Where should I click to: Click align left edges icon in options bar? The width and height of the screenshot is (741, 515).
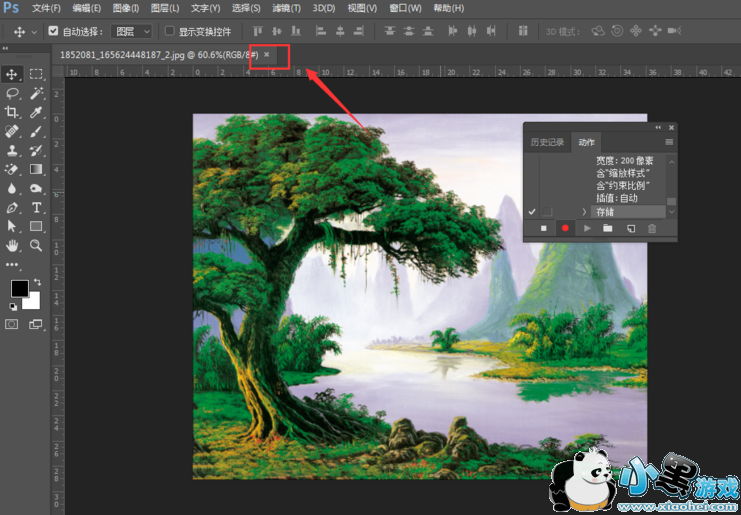point(321,31)
